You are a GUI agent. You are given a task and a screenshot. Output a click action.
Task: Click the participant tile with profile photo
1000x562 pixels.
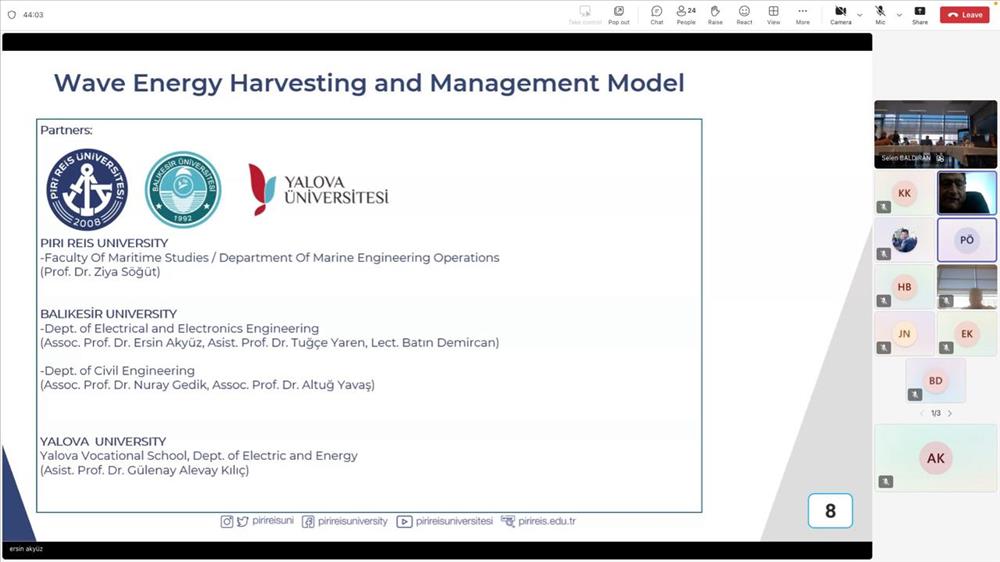[904, 240]
